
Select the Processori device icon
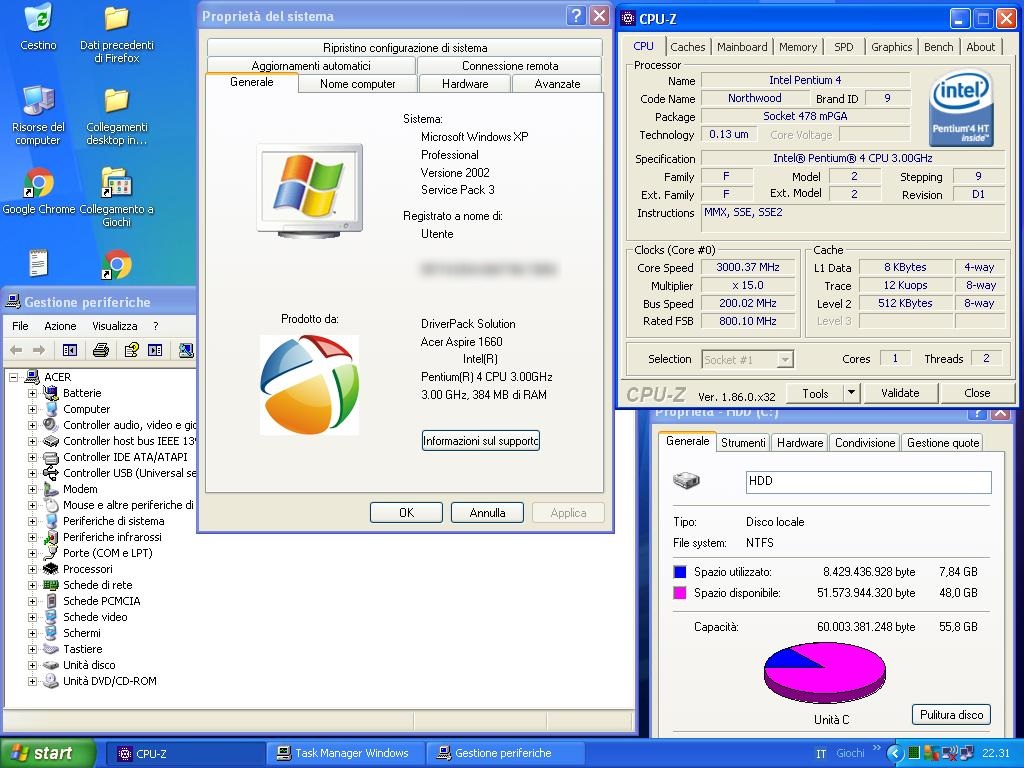coord(50,569)
